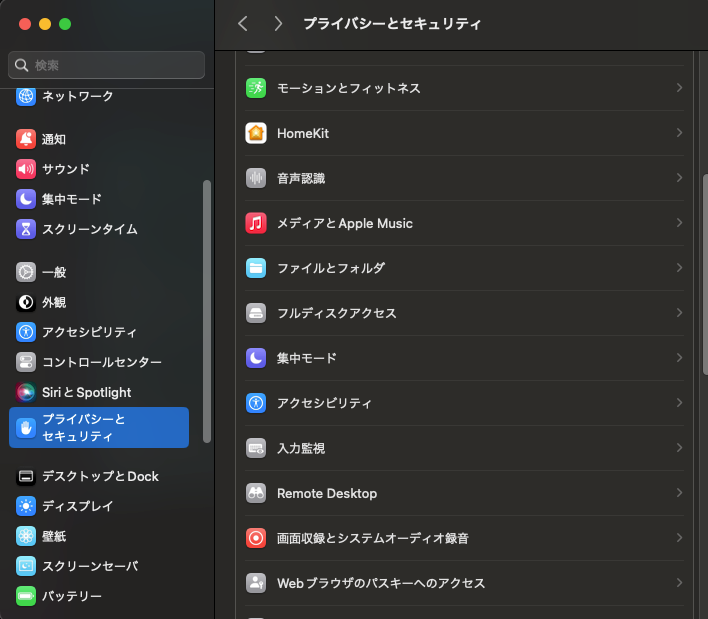Select 一般 text in sidebar
The width and height of the screenshot is (708, 619).
54,272
